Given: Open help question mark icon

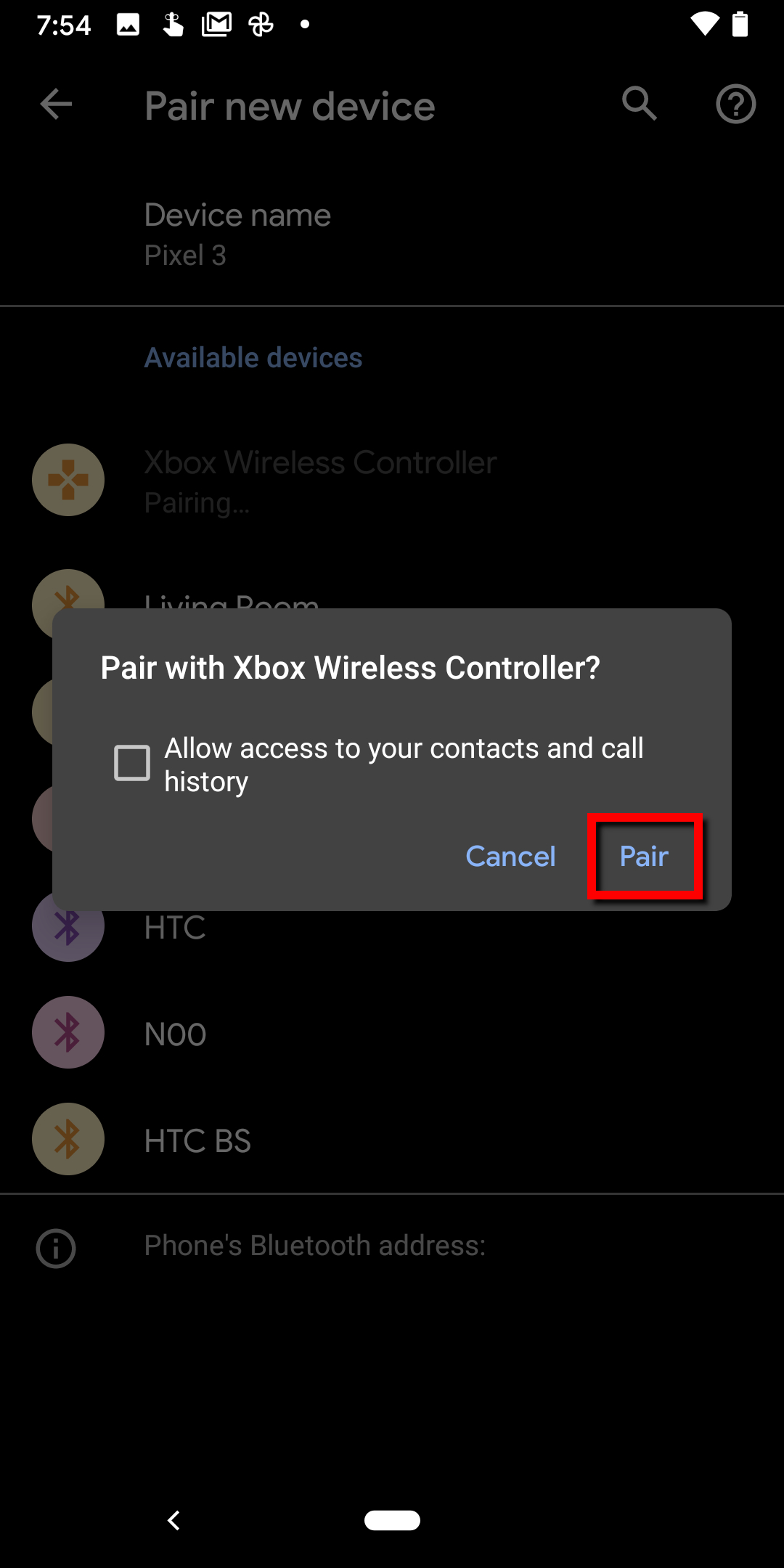Looking at the screenshot, I should tap(736, 105).
